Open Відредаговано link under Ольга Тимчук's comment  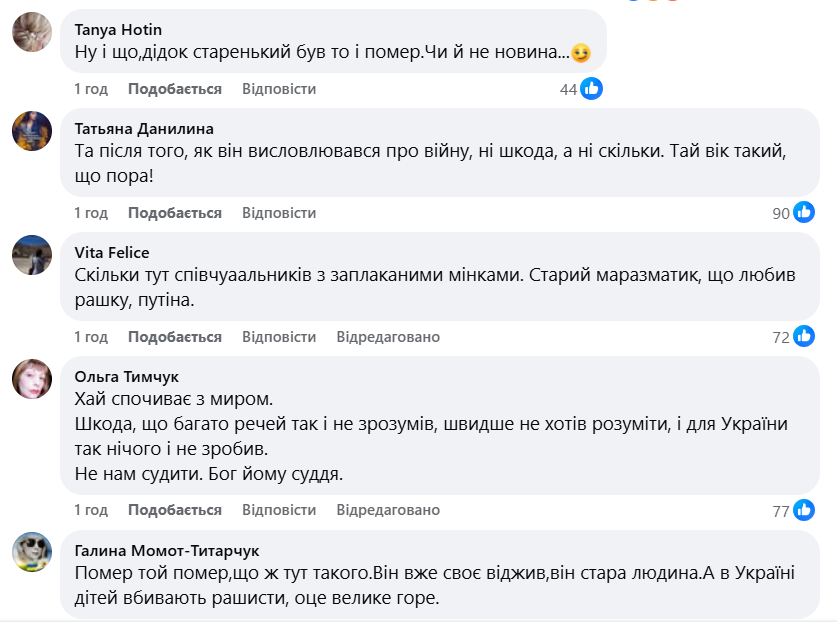pyautogui.click(x=388, y=510)
